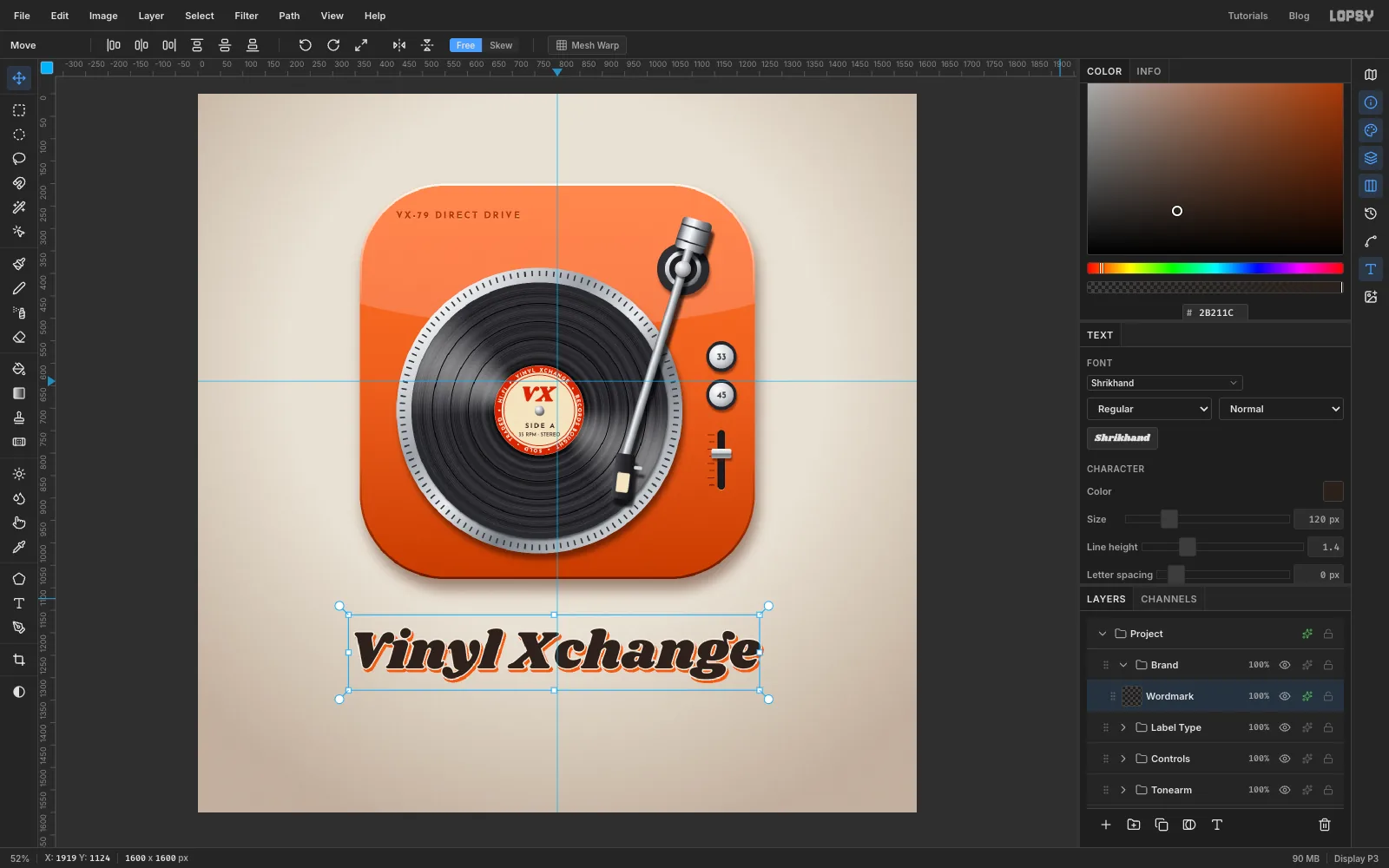Toggle Controls folder visibility
This screenshot has height=868, width=1389.
pos(1285,759)
